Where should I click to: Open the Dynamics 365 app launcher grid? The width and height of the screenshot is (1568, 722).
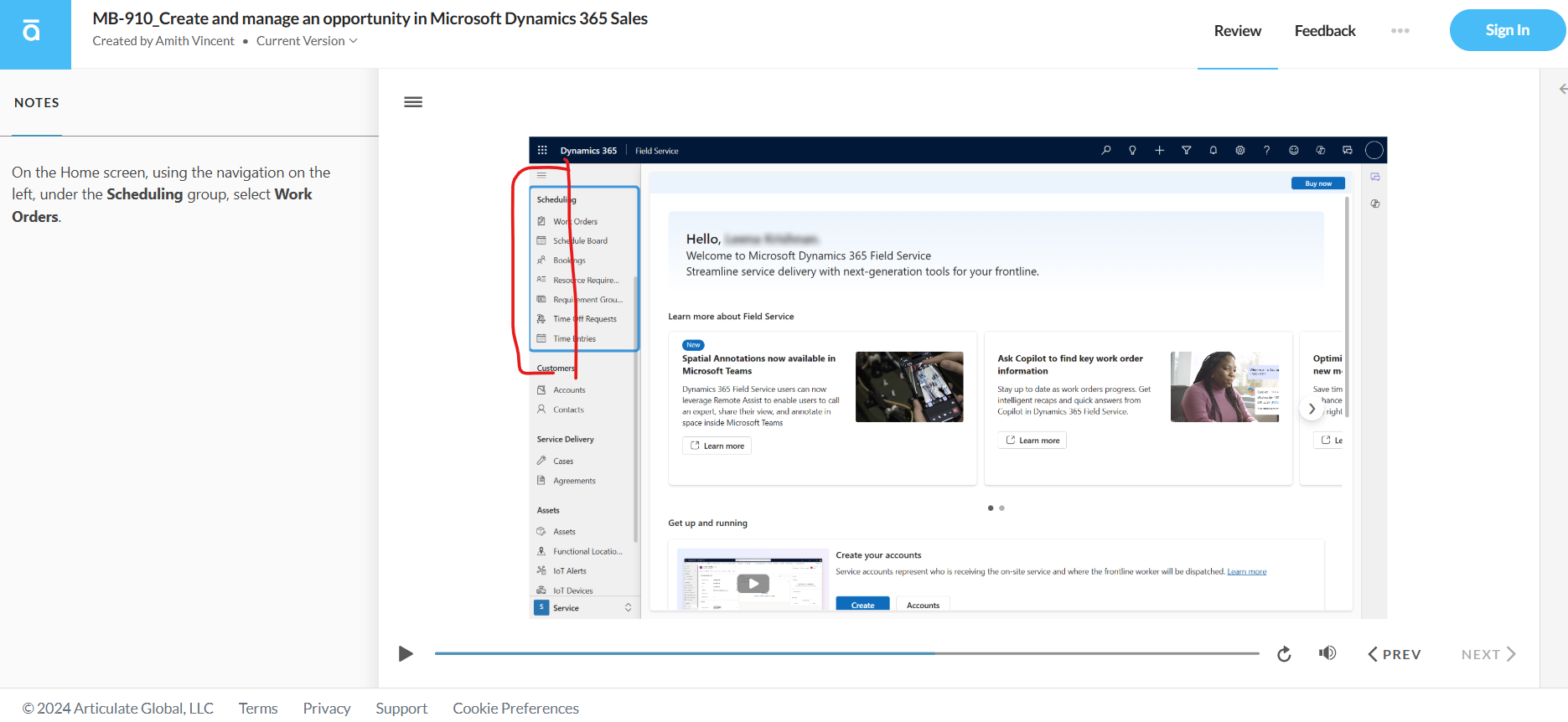[x=542, y=151]
